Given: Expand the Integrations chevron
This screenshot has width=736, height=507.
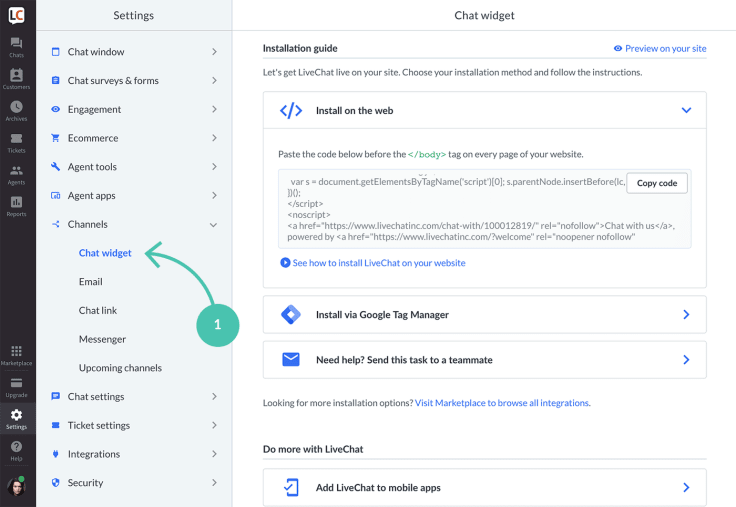Looking at the screenshot, I should pyautogui.click(x=214, y=454).
